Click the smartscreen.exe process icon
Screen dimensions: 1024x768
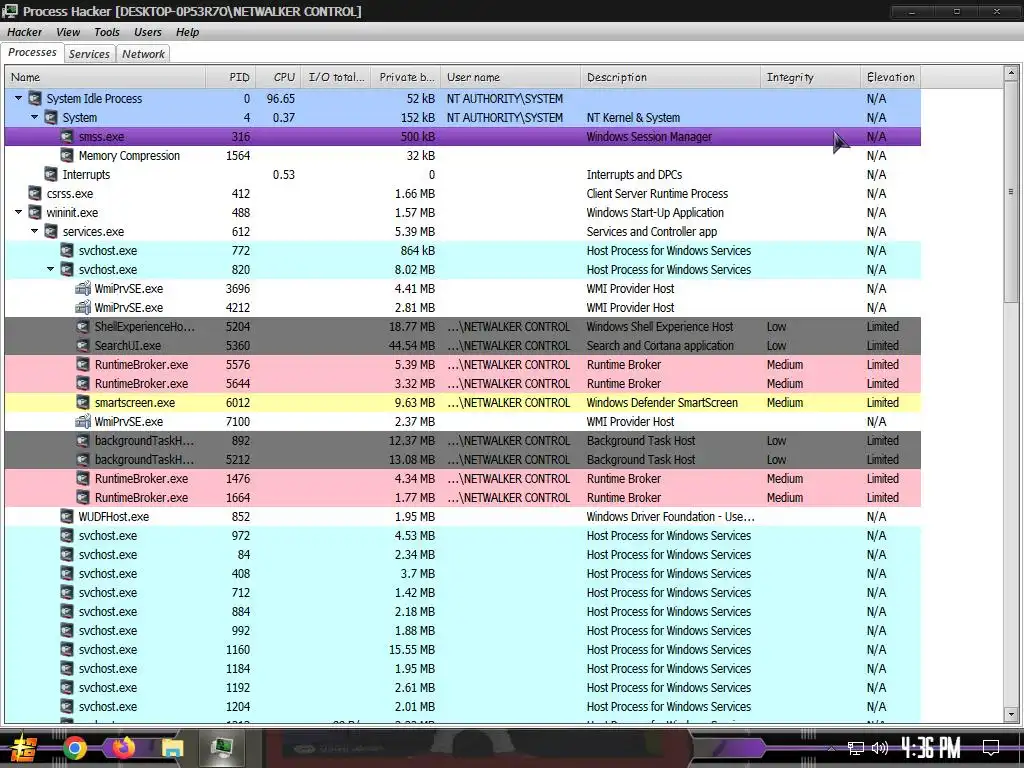(83, 402)
